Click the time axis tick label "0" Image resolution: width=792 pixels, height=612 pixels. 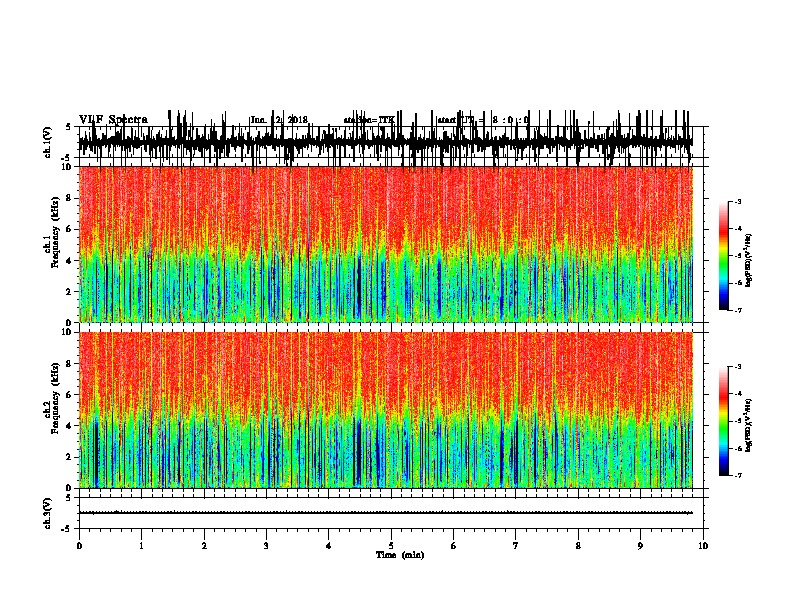[79, 546]
